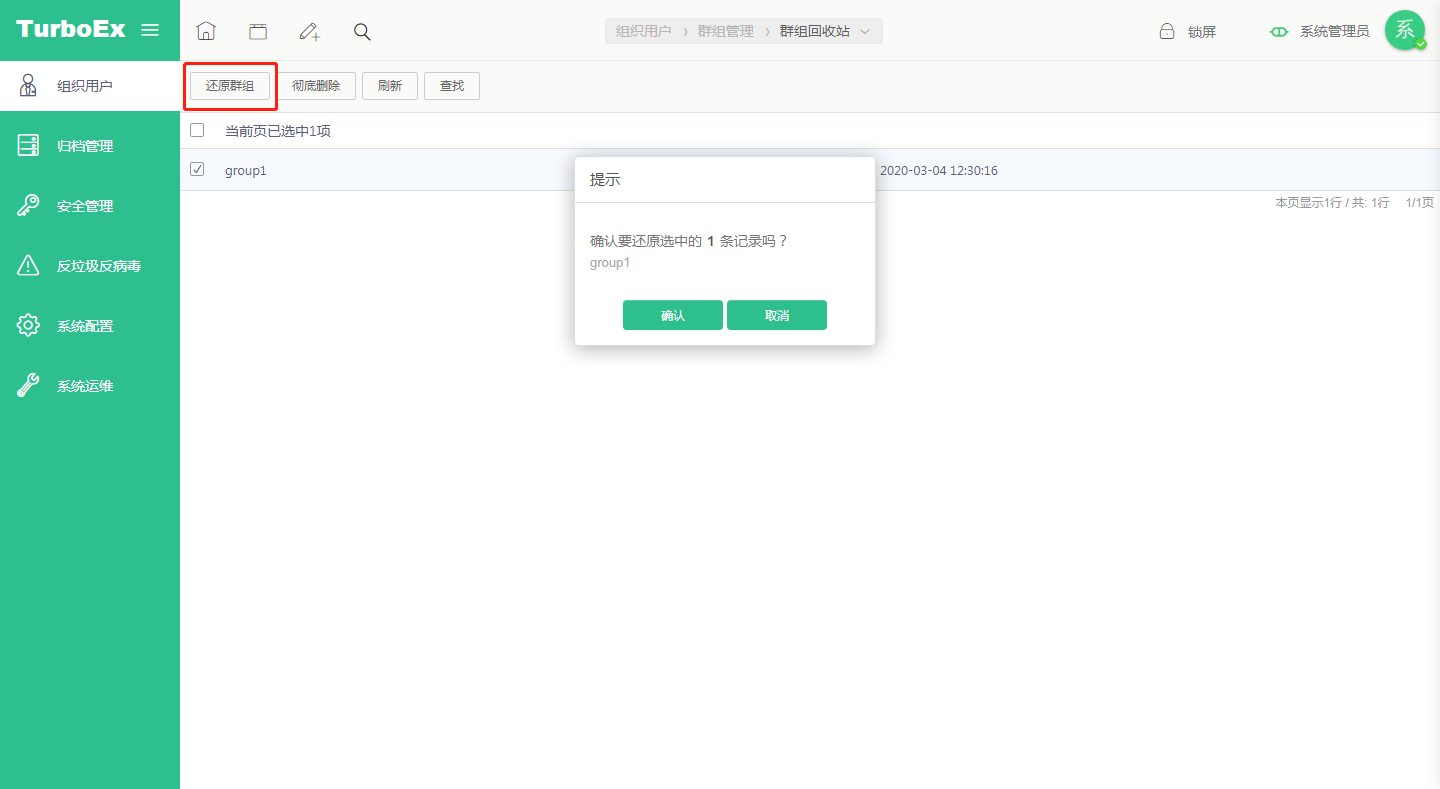Screen dimensions: 1440x789
Task: Click the date 2020-03-04 12:30:16
Action: click(x=939, y=171)
